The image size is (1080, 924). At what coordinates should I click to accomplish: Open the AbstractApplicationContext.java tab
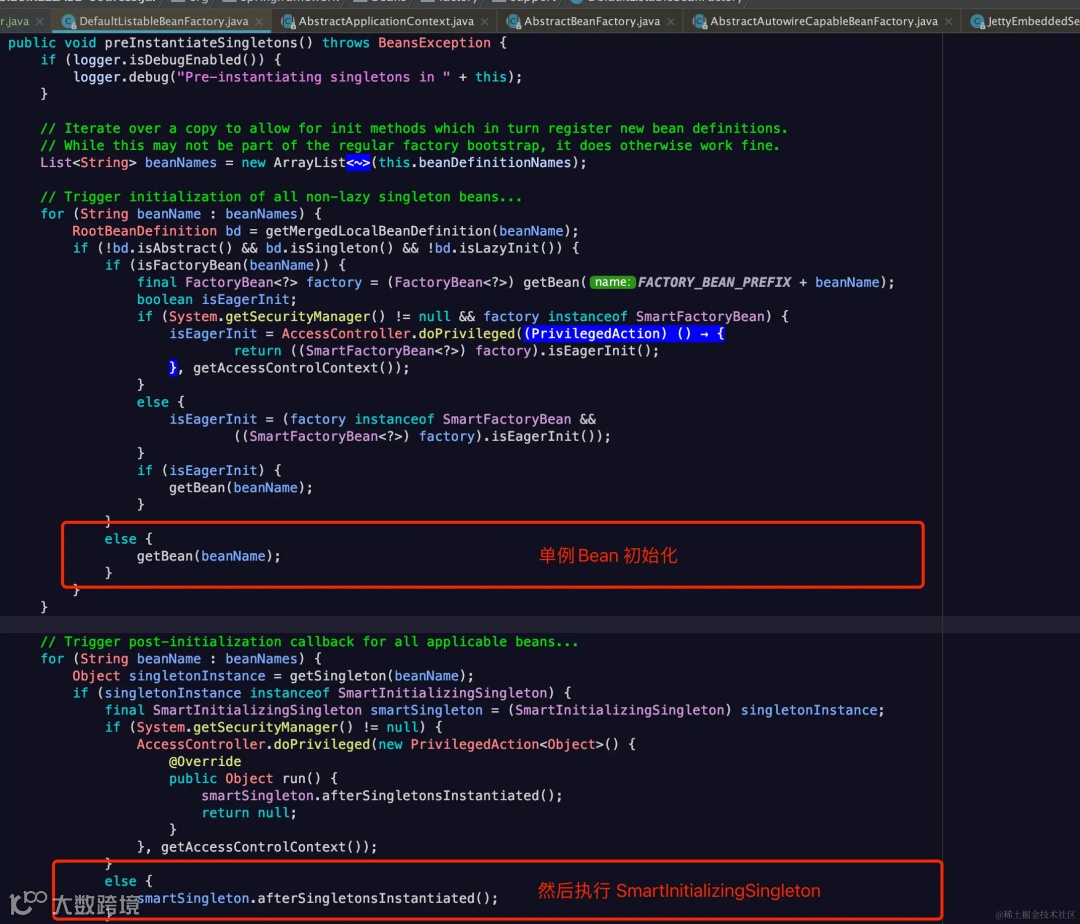pyautogui.click(x=386, y=21)
